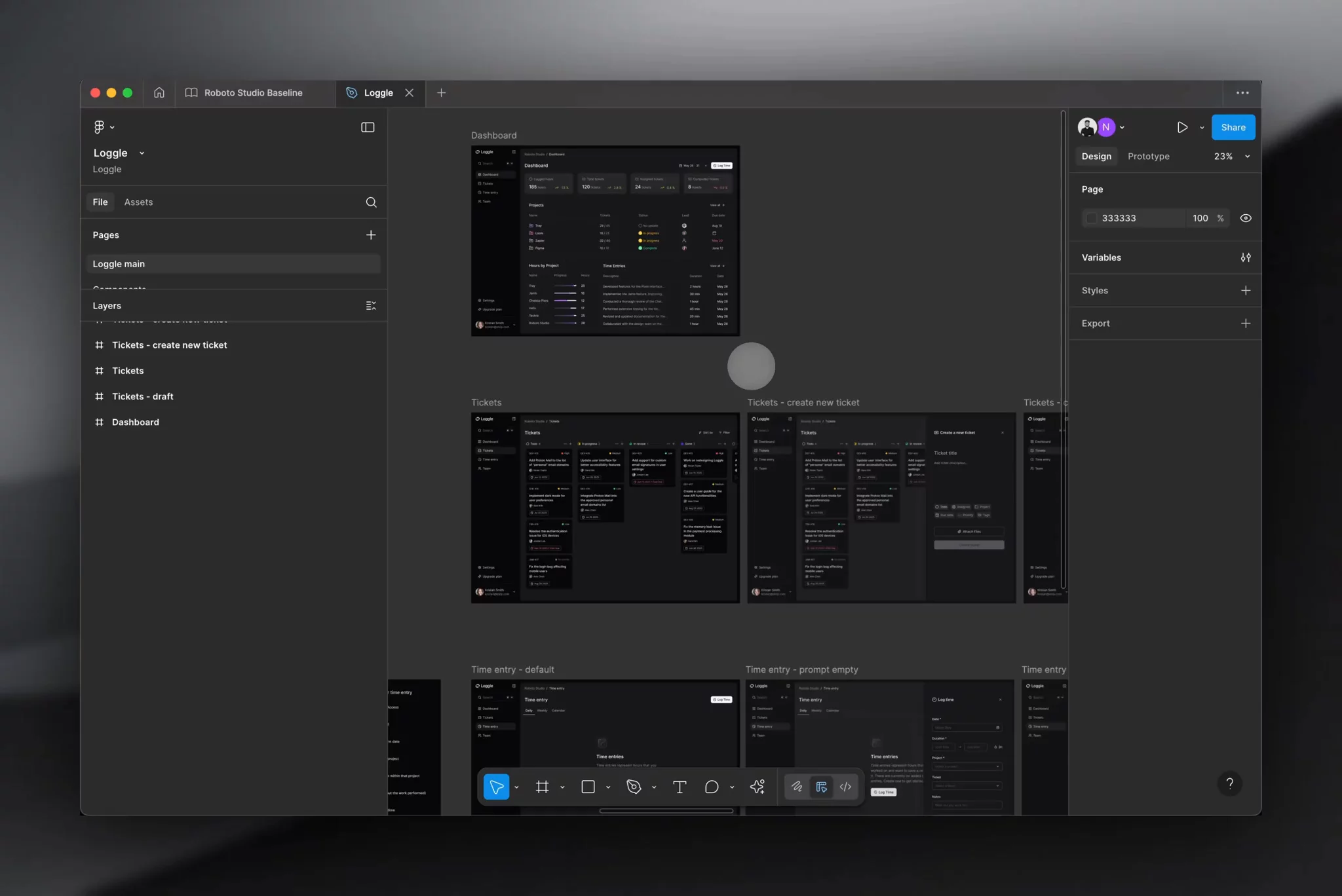Switch to the File tab

[x=100, y=202]
